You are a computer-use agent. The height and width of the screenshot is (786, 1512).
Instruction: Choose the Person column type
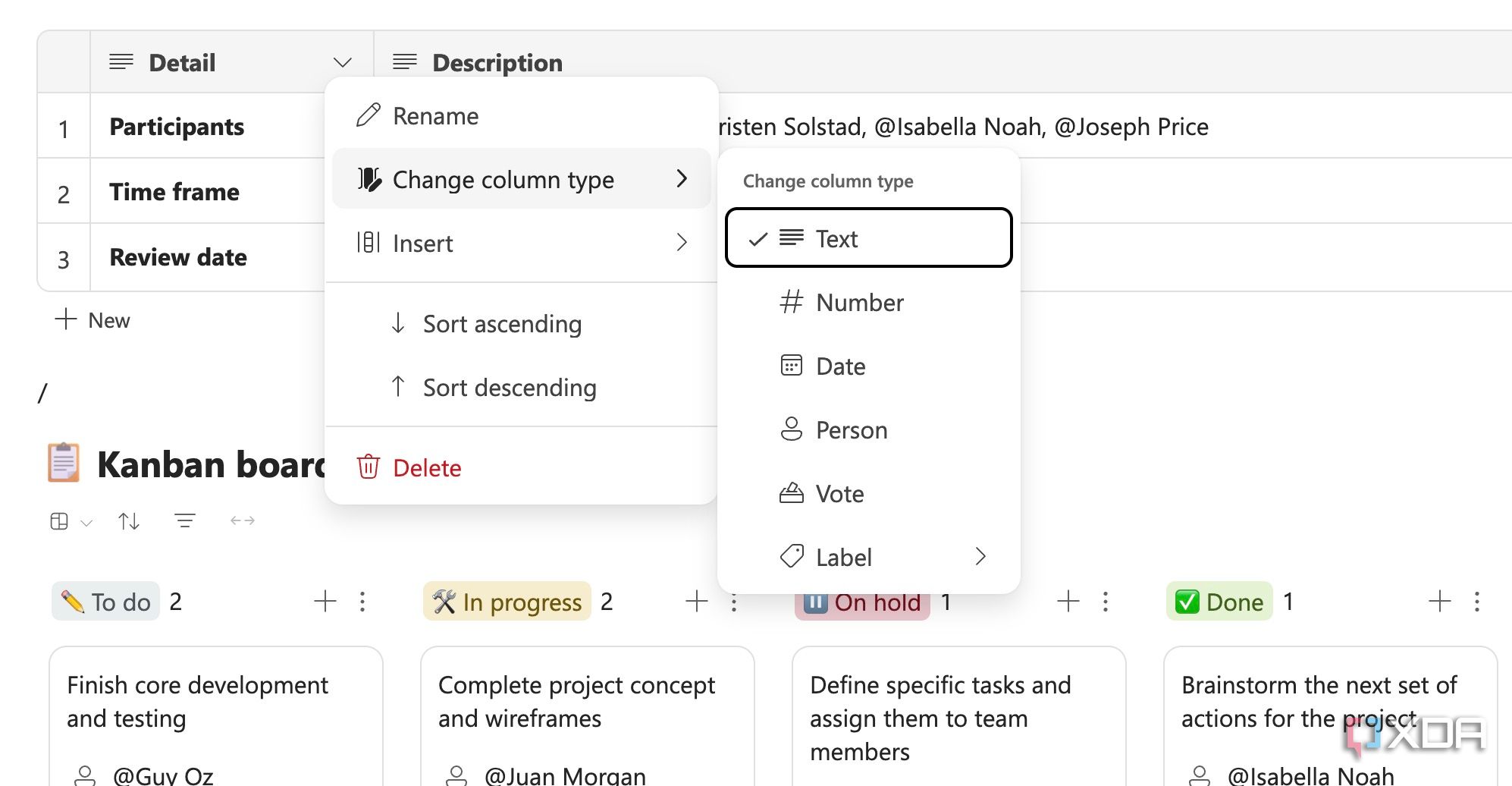point(851,429)
